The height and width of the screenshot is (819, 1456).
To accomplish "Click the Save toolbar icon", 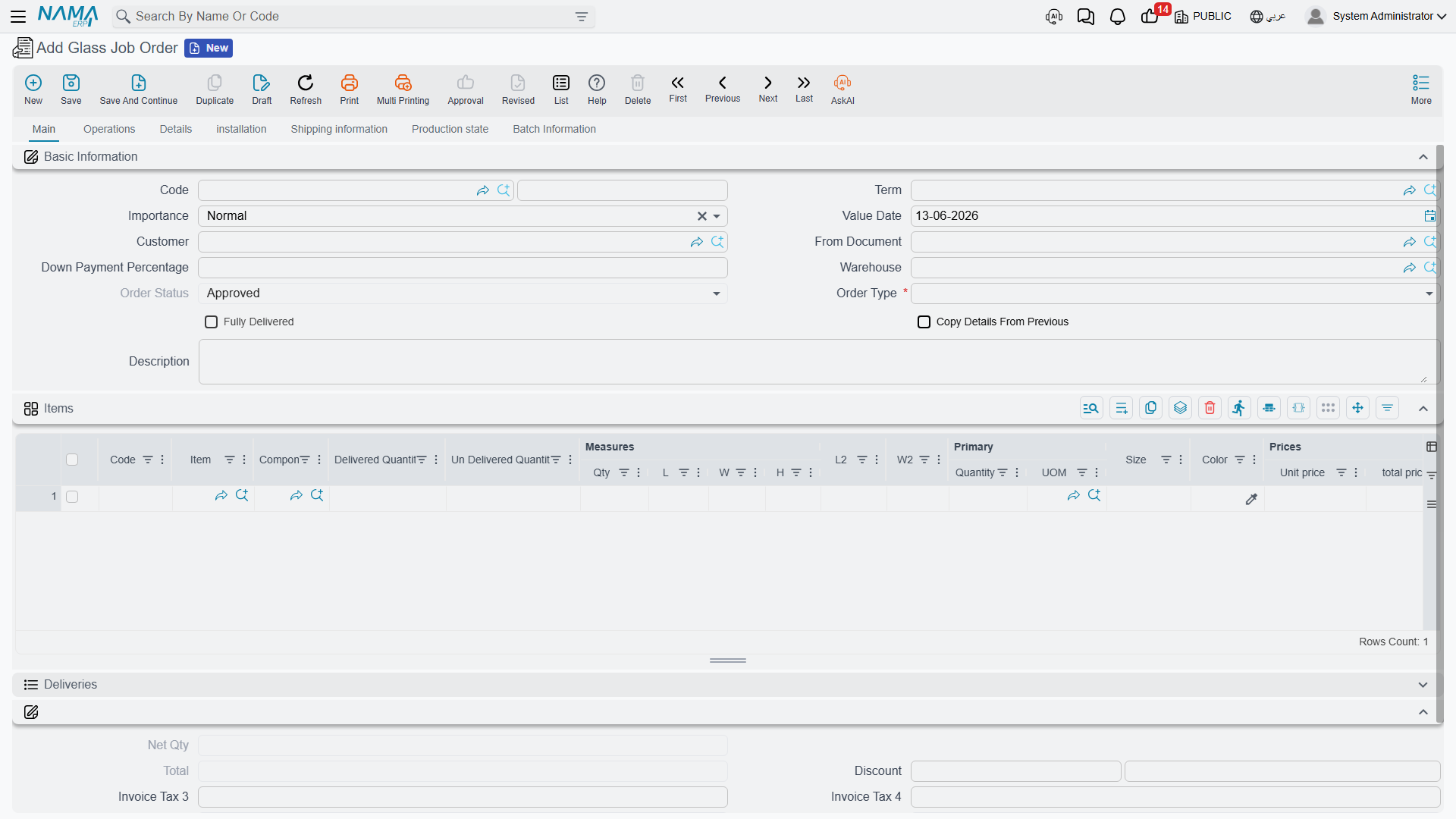I will coord(71,89).
